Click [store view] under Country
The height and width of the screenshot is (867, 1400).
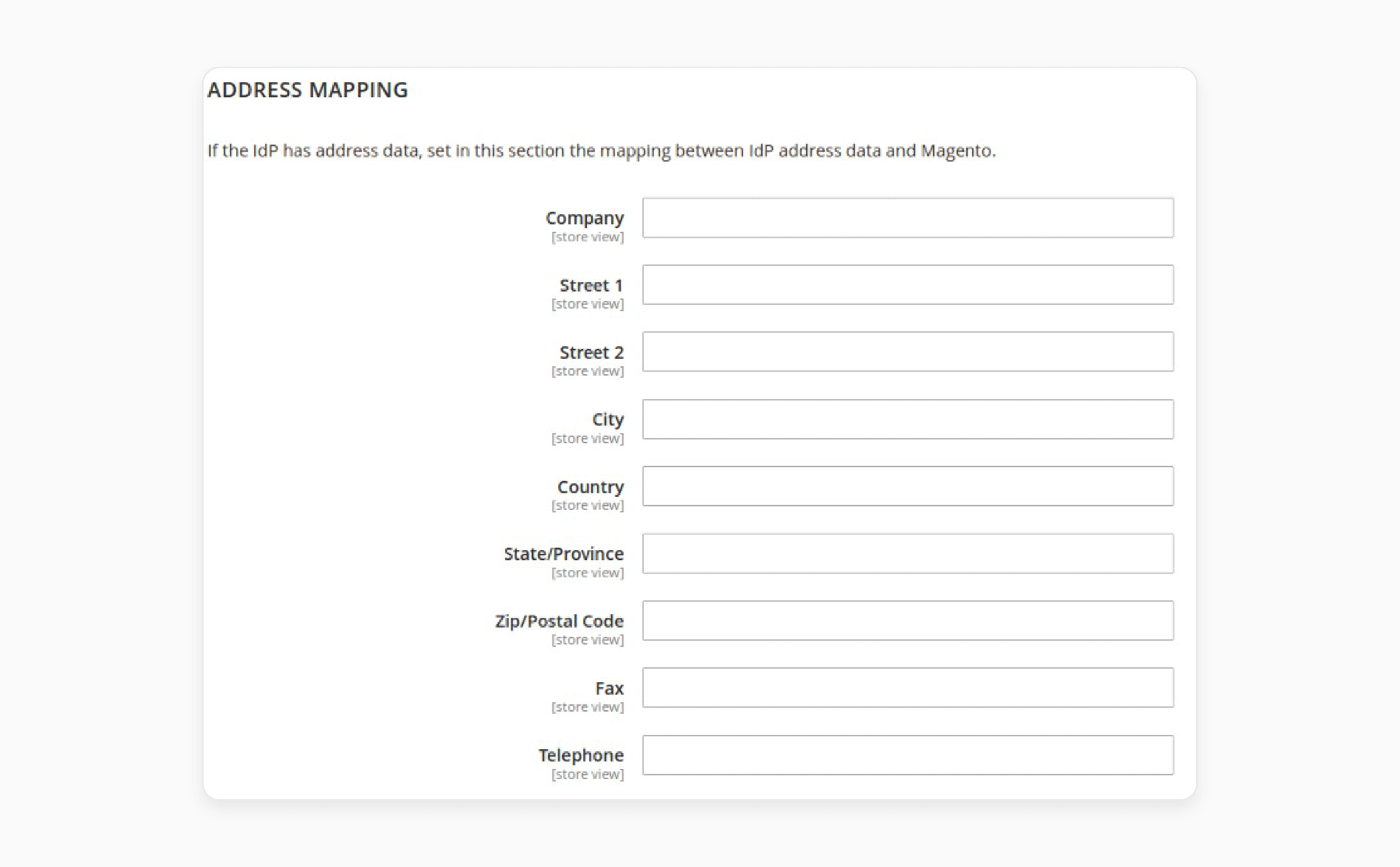(x=587, y=505)
